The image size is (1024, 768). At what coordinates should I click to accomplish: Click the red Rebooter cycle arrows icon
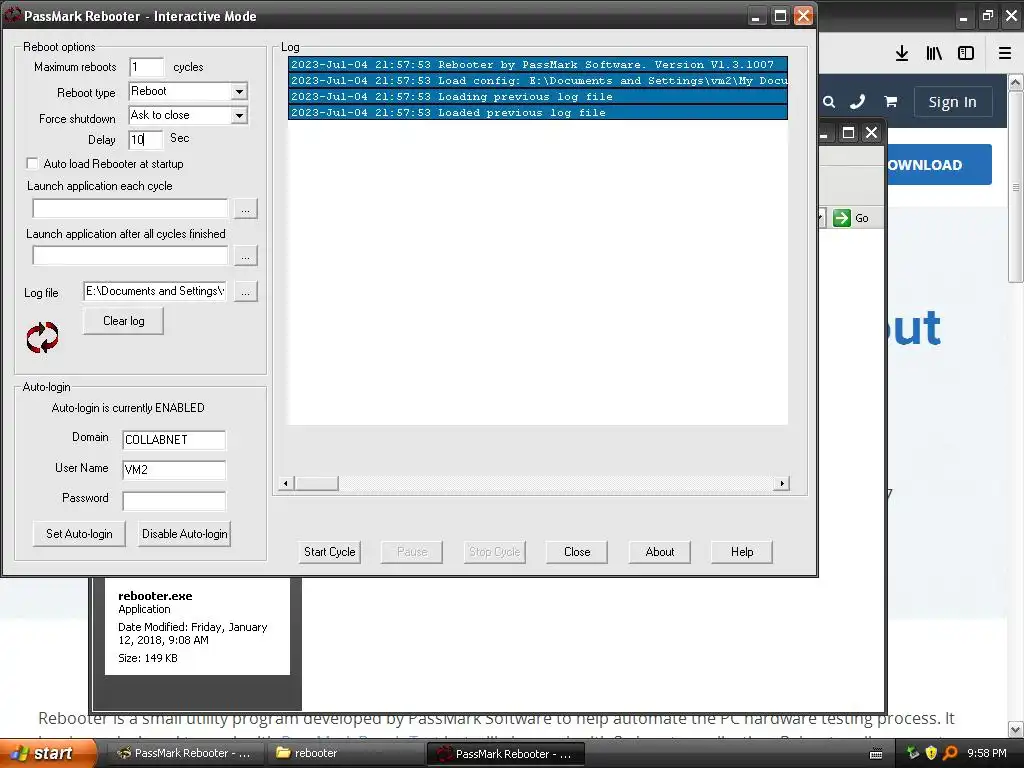click(42, 337)
